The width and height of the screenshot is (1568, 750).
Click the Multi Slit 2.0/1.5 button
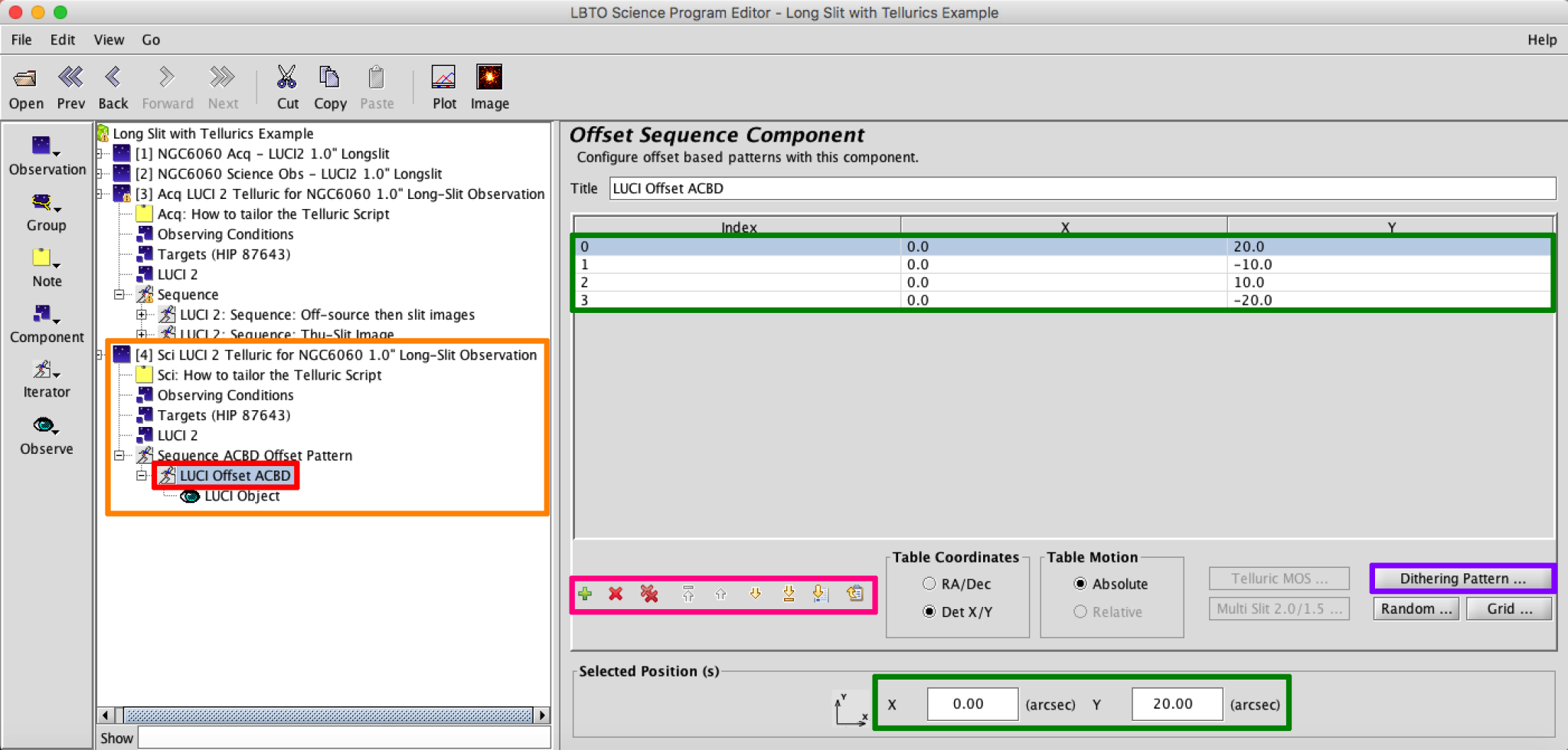click(1279, 608)
